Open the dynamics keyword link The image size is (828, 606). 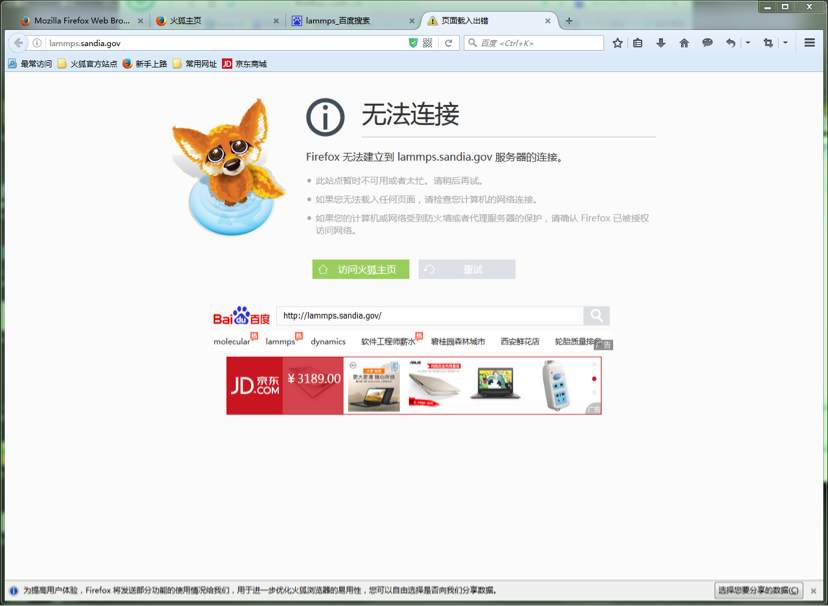pyautogui.click(x=328, y=342)
